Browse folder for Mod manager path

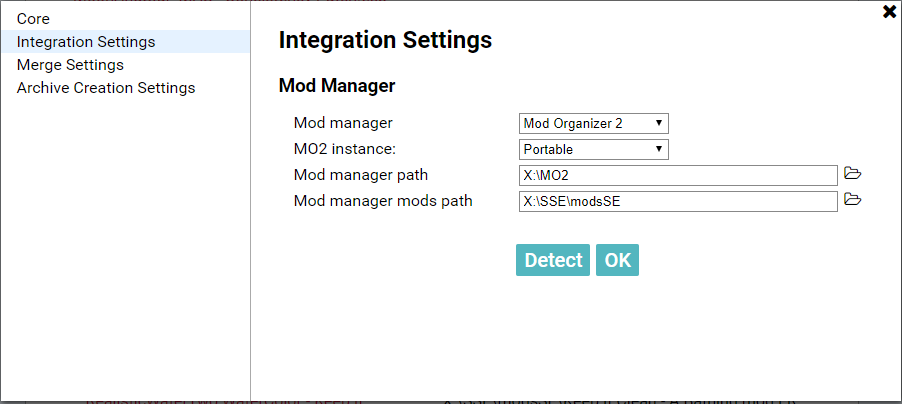point(852,174)
